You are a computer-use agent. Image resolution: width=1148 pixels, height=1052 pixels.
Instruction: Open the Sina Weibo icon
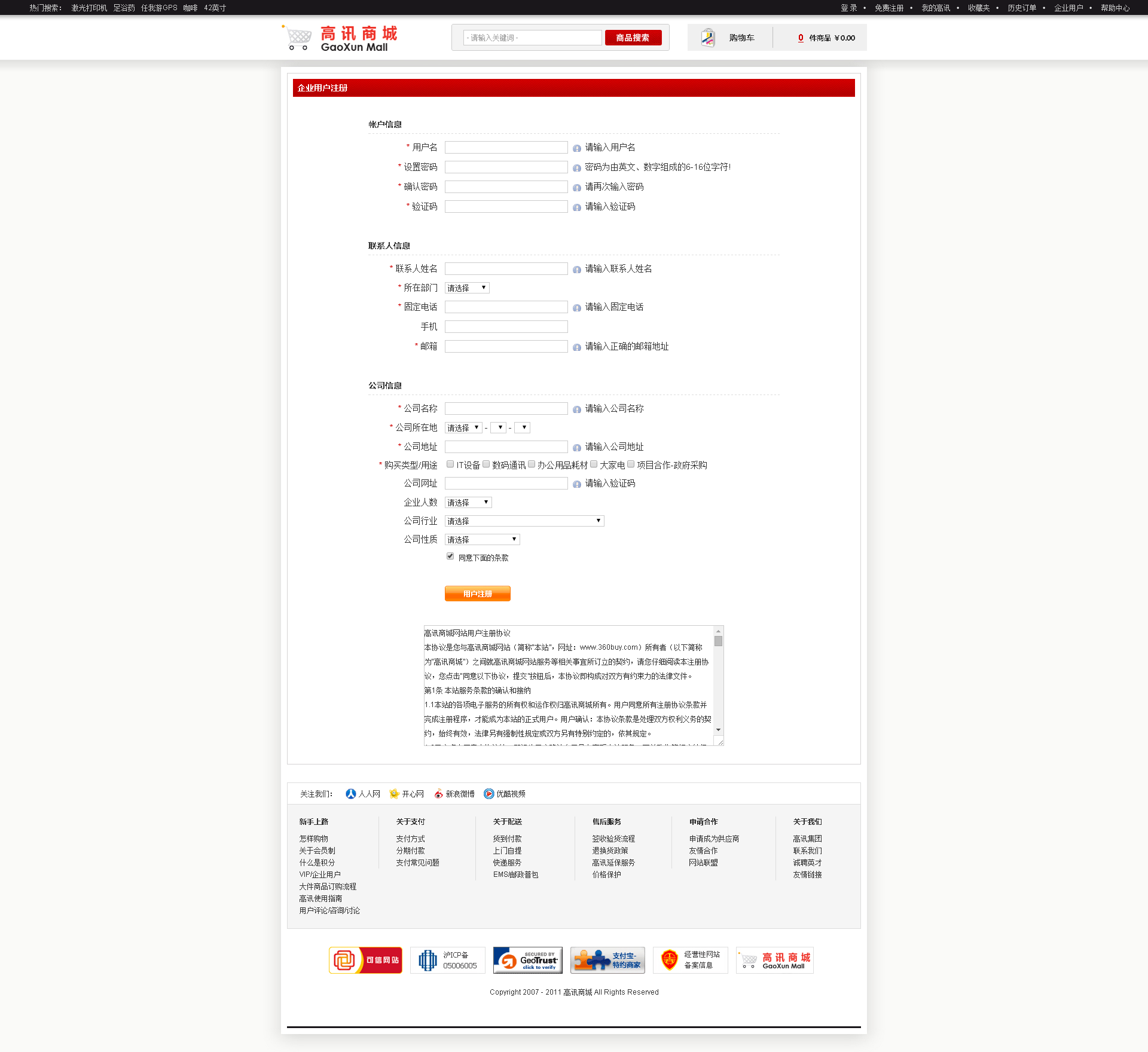coord(438,794)
